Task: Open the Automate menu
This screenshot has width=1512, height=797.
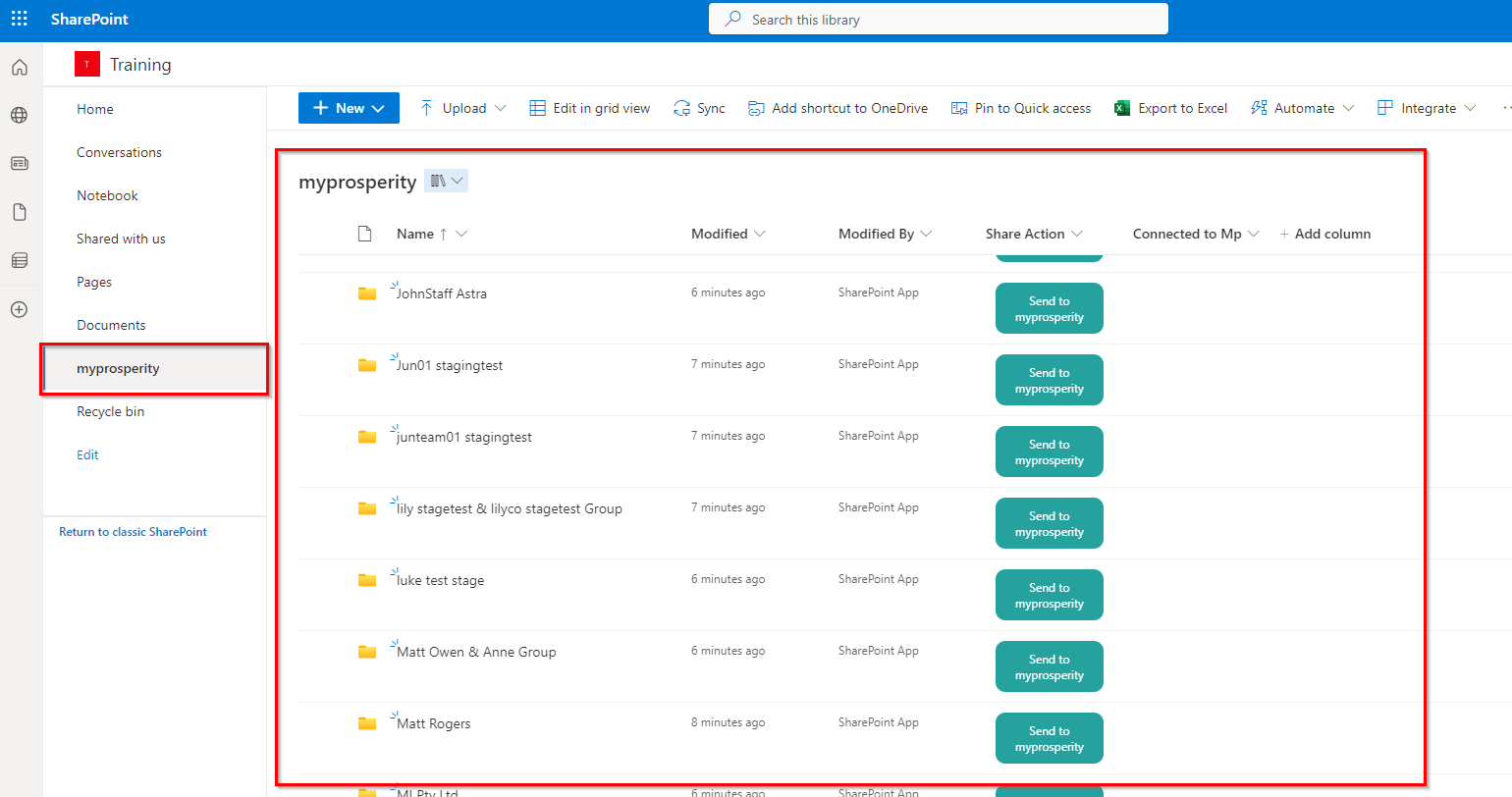Action: point(1302,108)
